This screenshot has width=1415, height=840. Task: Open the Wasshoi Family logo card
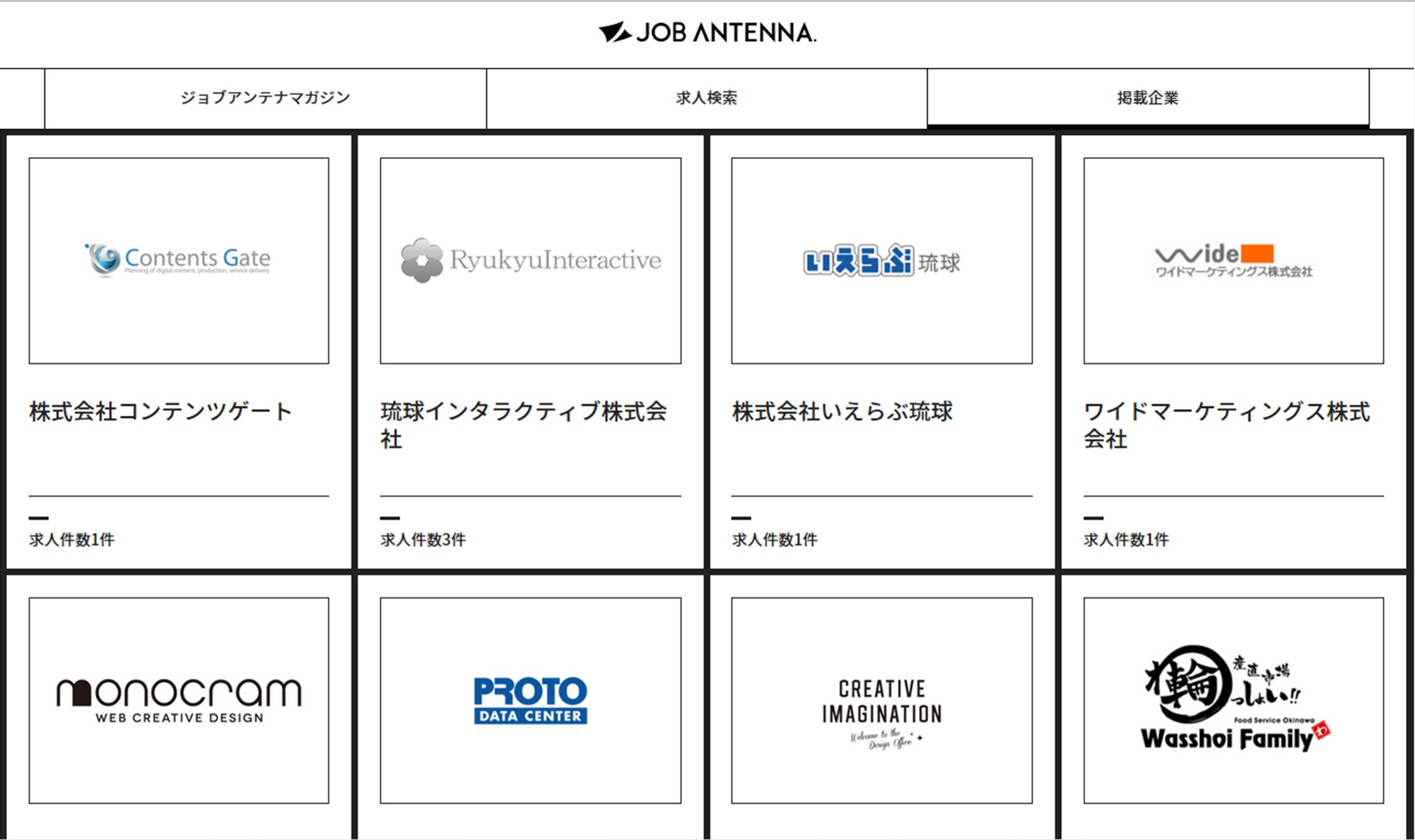point(1233,700)
